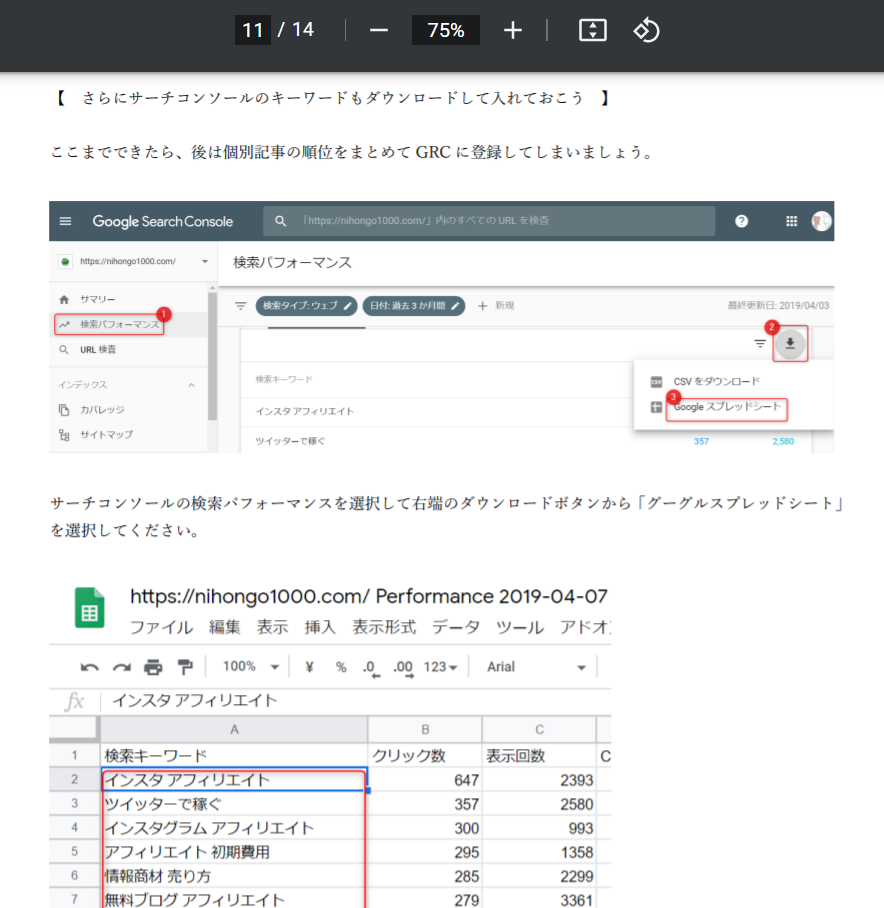
Task: Click the print icon in Sheets toolbar
Action: [152, 667]
